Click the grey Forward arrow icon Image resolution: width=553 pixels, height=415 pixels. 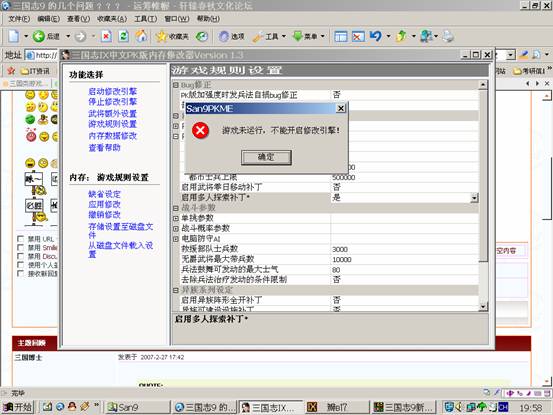(80, 36)
